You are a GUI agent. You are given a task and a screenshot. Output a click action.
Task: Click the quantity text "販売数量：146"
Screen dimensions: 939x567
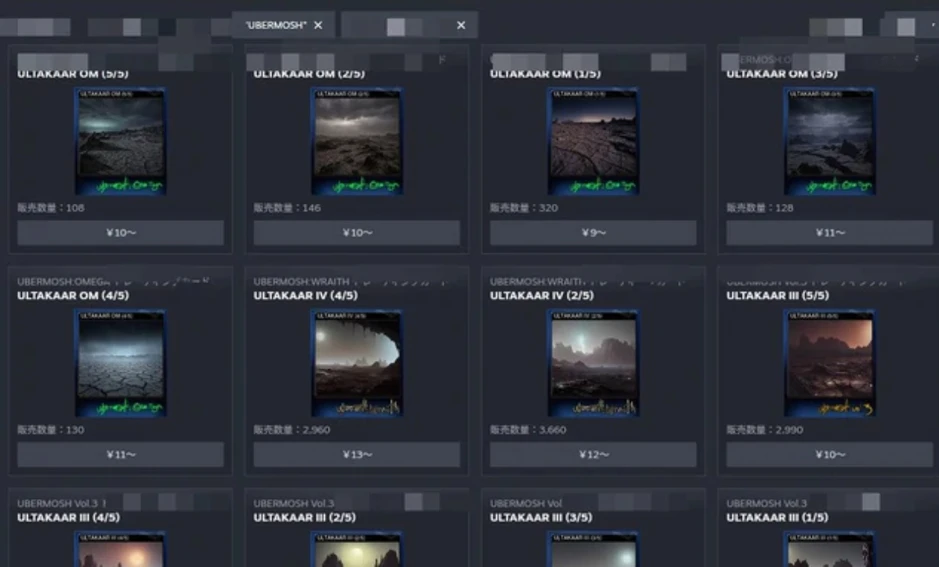(x=287, y=208)
